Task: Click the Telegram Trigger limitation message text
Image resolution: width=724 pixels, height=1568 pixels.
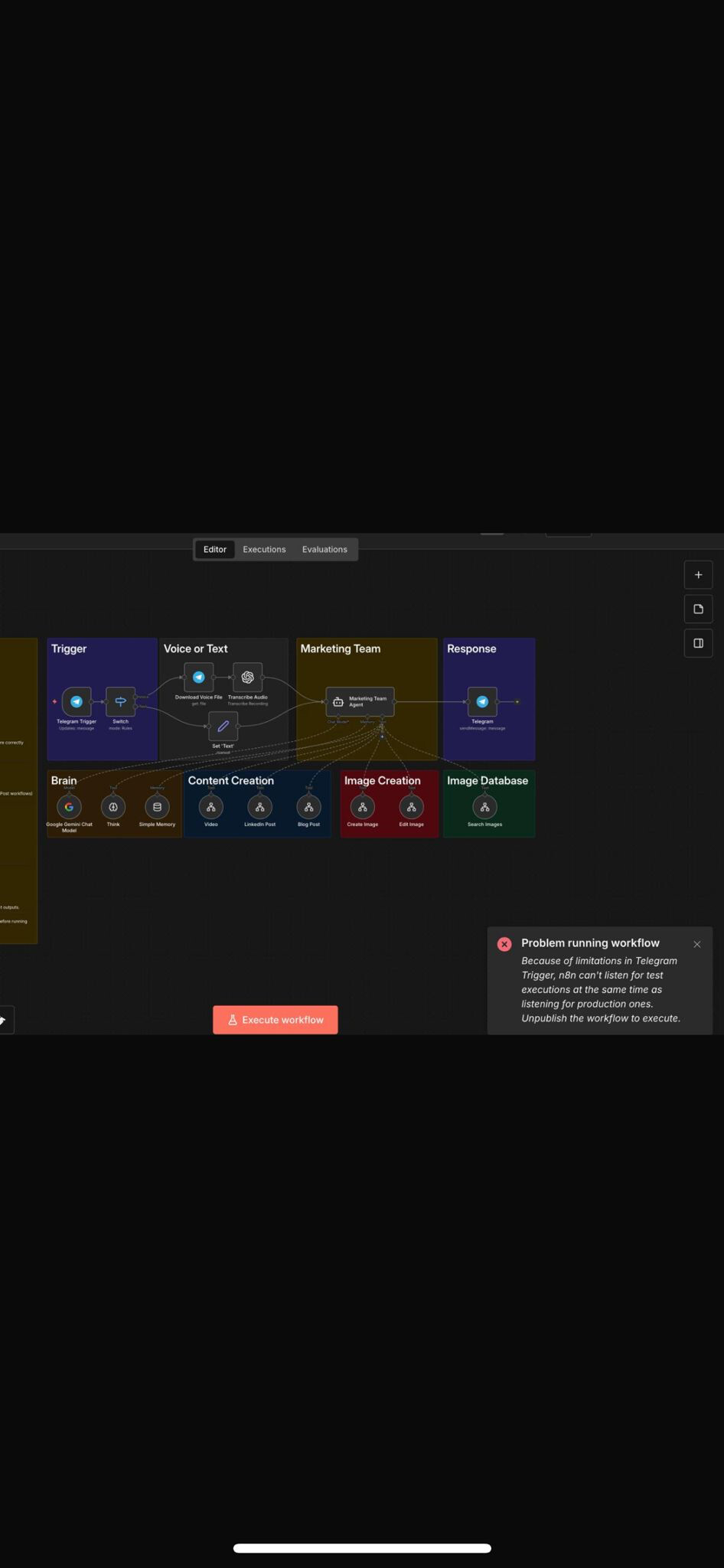Action: [601, 989]
